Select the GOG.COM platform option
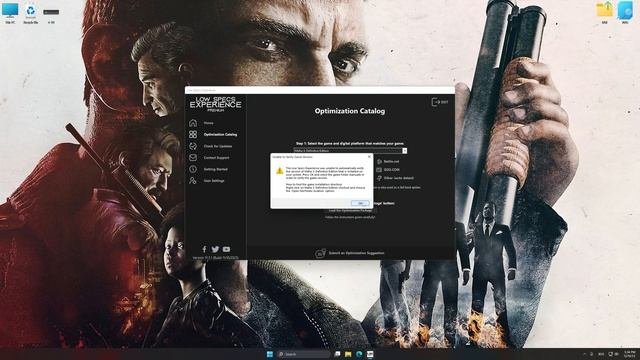 coord(388,170)
